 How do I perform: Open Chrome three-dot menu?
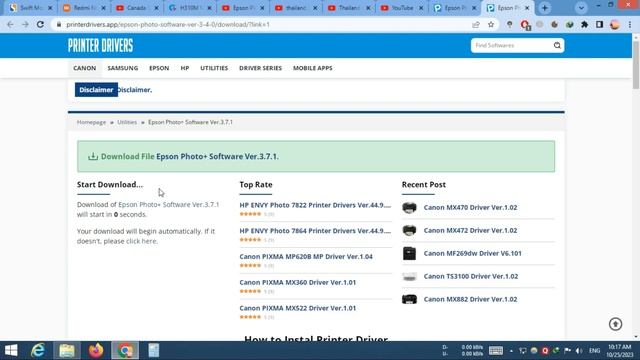(x=630, y=24)
